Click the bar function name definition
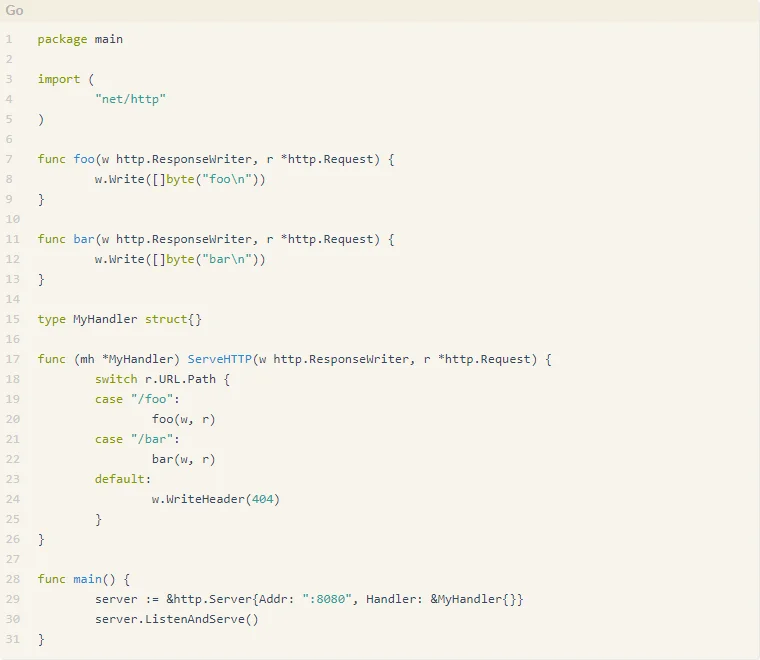 [84, 239]
